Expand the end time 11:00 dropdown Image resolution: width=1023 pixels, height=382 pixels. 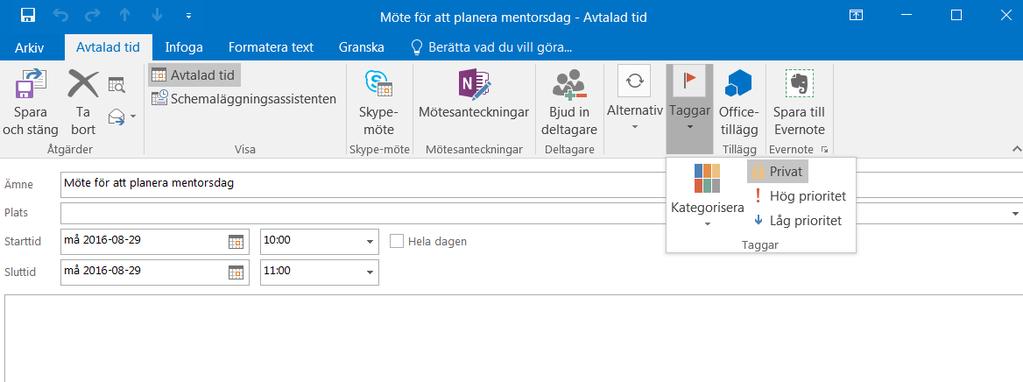[x=370, y=272]
